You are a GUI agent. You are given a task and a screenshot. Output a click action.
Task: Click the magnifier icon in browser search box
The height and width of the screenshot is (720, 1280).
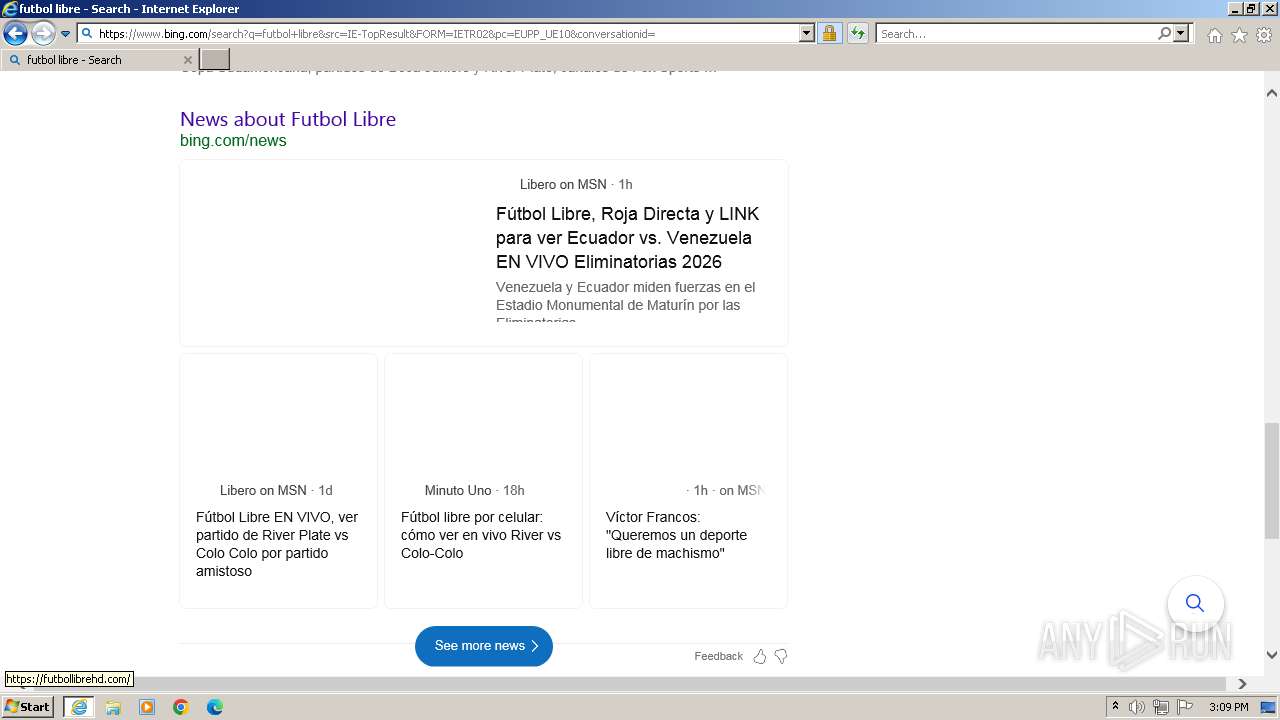(1164, 33)
